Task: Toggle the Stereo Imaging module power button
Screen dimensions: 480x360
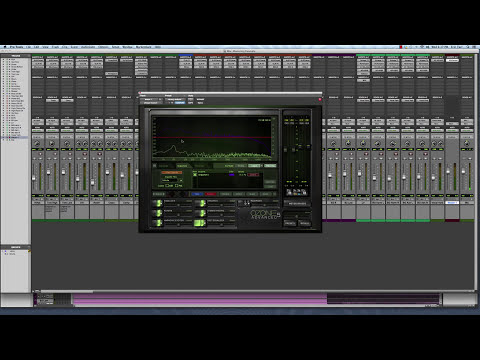Action: [x=201, y=213]
